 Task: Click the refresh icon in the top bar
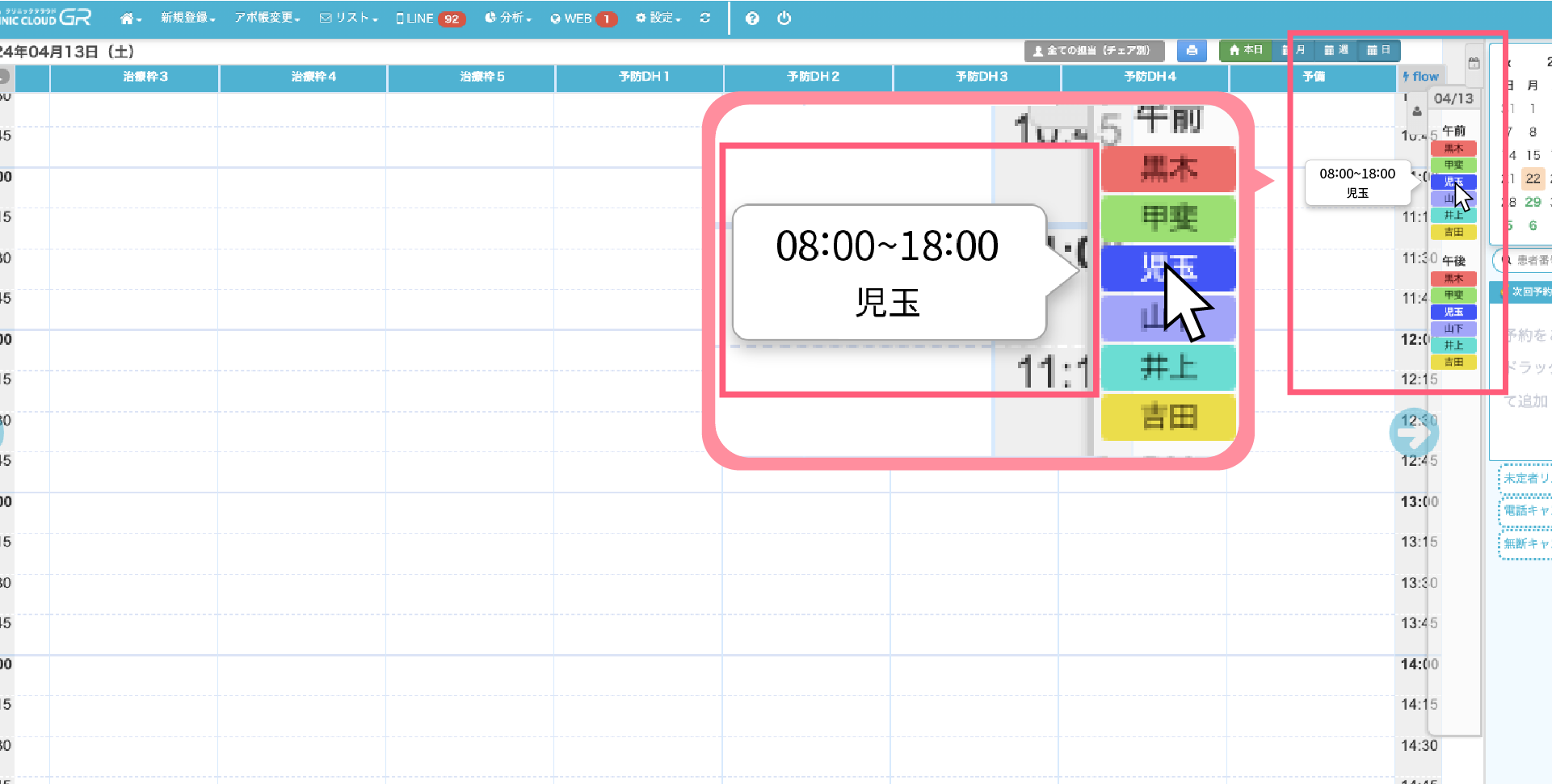[705, 18]
